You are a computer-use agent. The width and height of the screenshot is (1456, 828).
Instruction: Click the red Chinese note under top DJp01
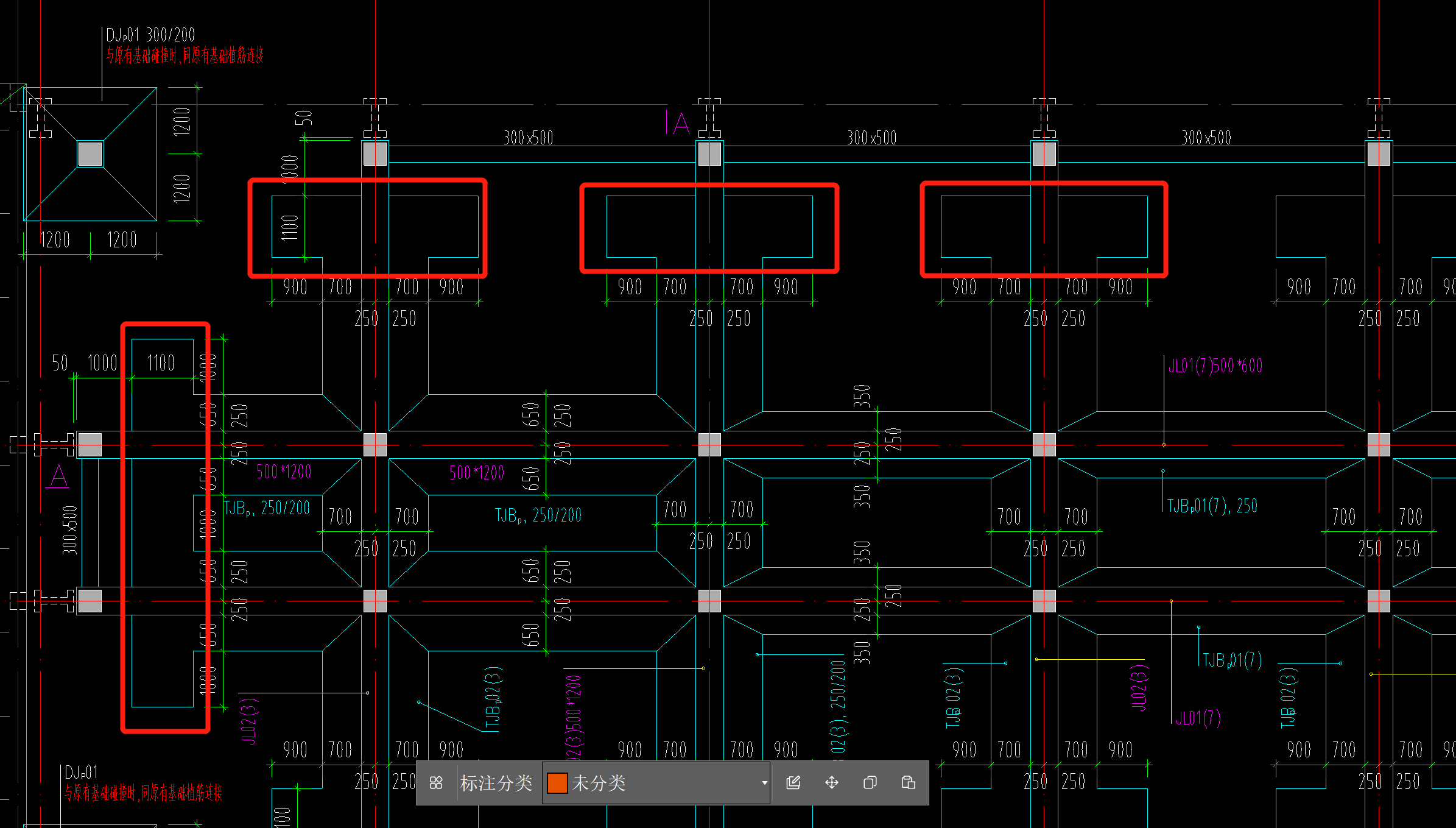(185, 56)
